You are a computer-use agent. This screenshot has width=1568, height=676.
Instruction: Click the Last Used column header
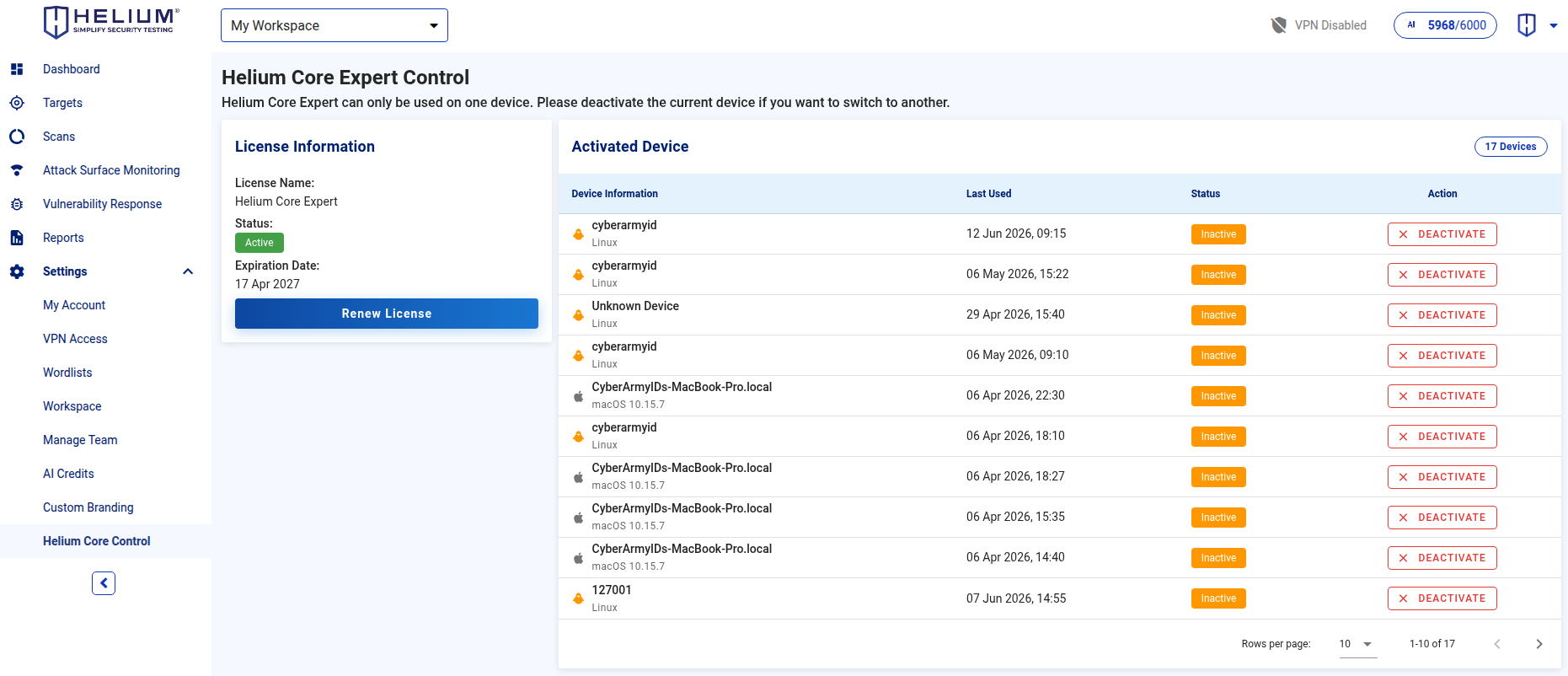click(x=988, y=194)
